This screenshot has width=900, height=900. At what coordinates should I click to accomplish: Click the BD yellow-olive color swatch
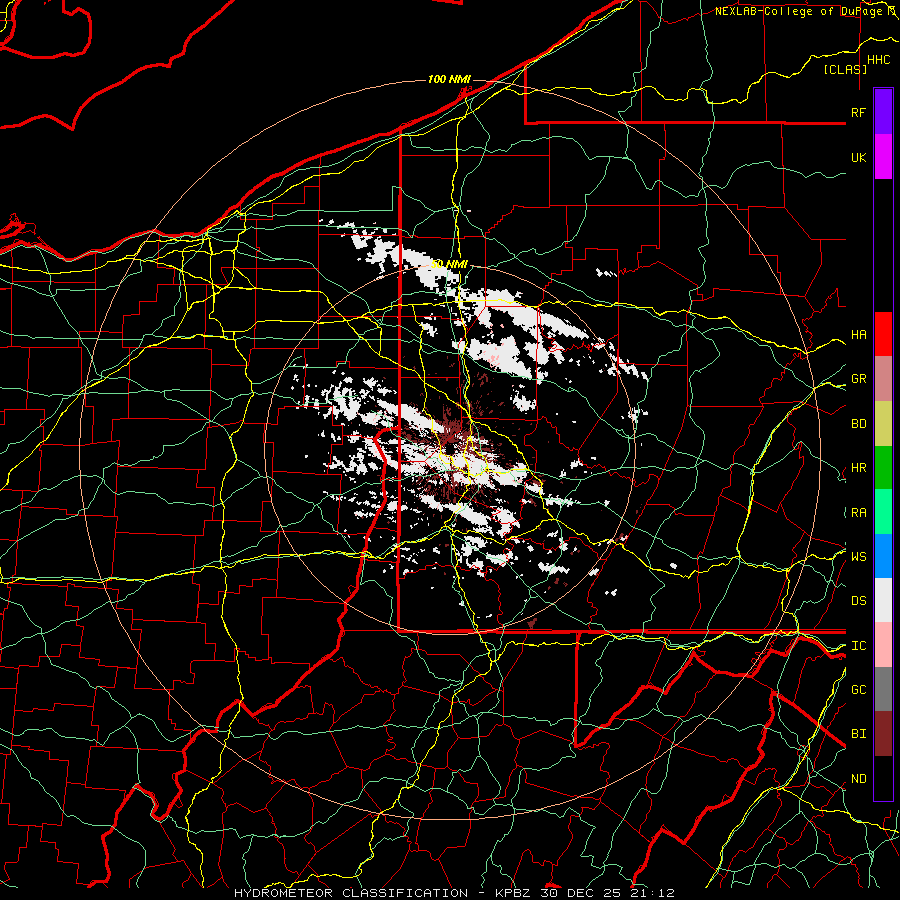pos(883,423)
